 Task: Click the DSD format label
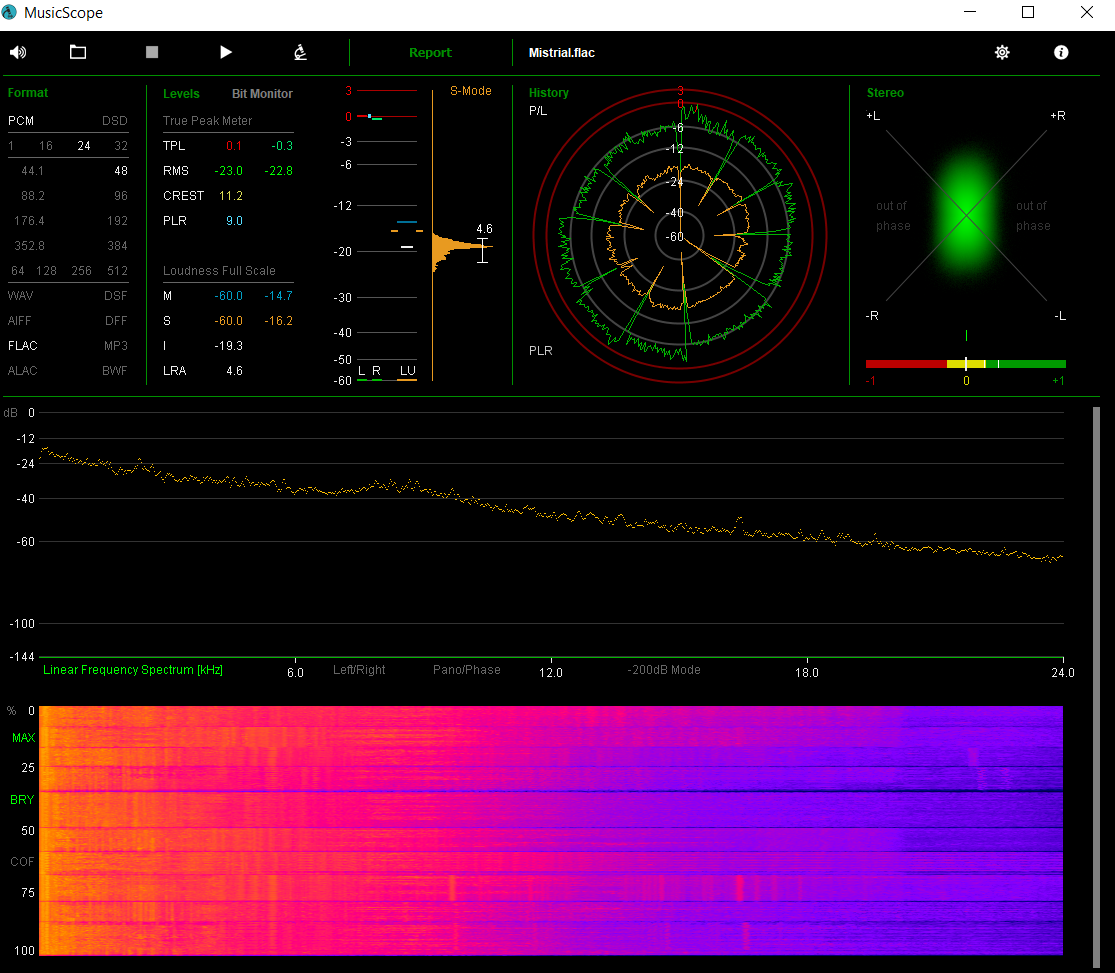114,121
